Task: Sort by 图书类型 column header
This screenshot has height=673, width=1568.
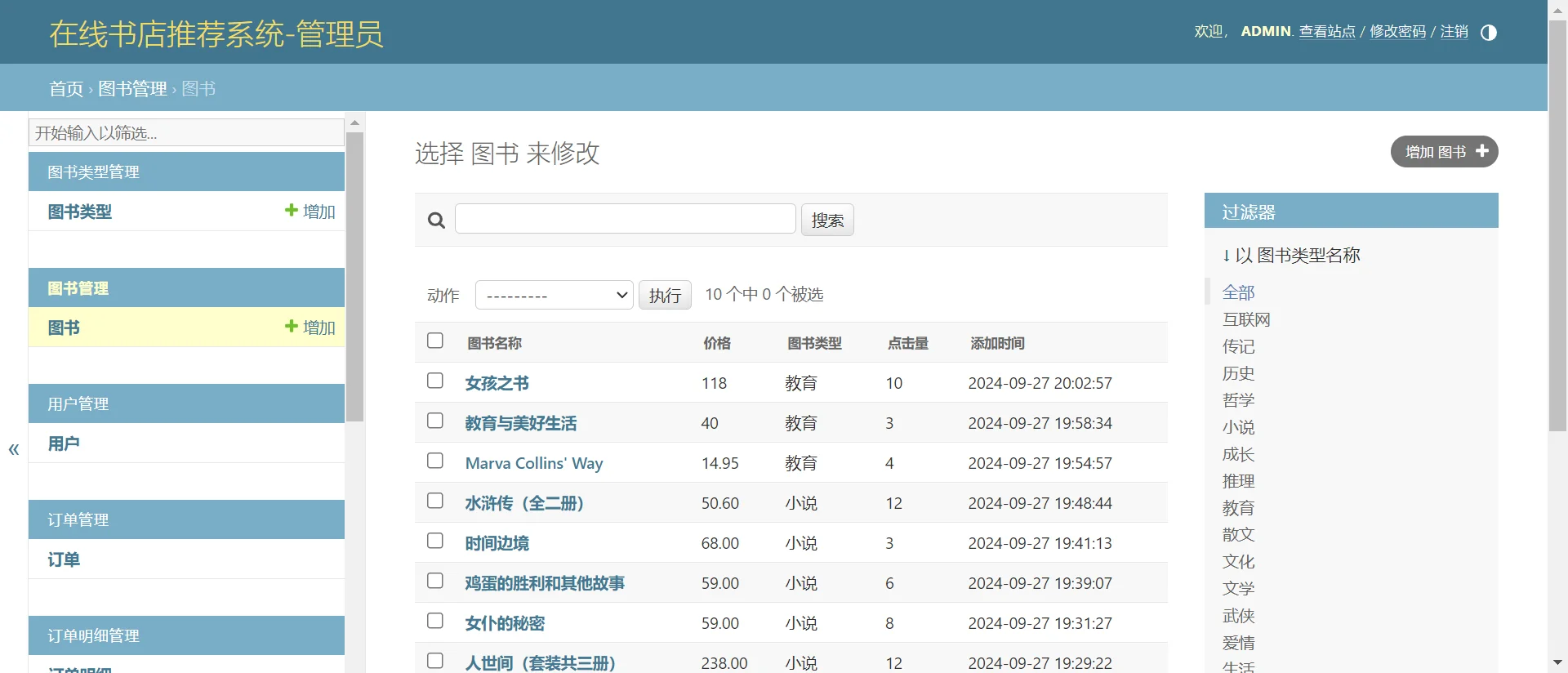Action: tap(814, 343)
